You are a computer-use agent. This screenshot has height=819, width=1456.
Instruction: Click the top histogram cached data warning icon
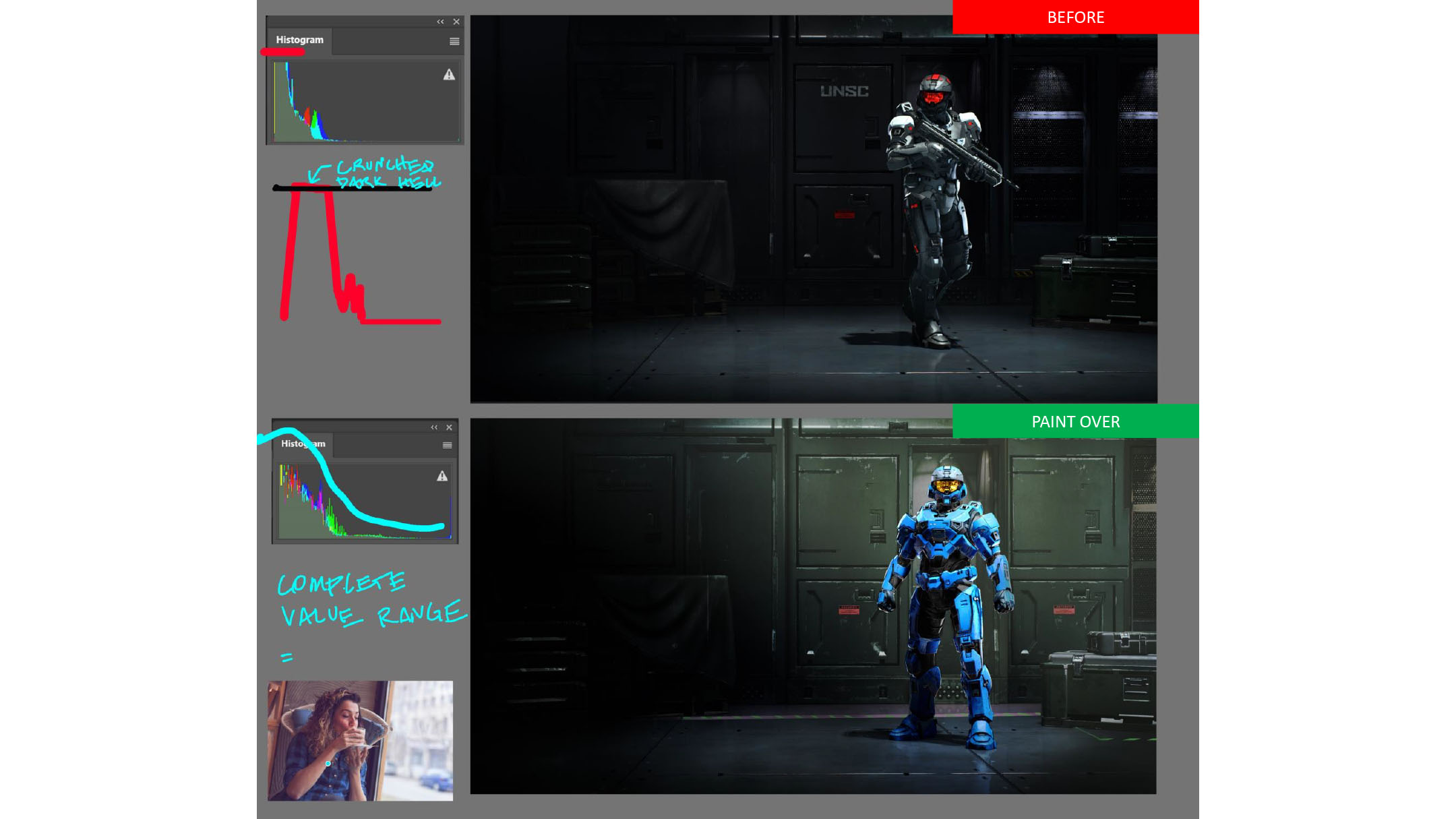tap(449, 75)
